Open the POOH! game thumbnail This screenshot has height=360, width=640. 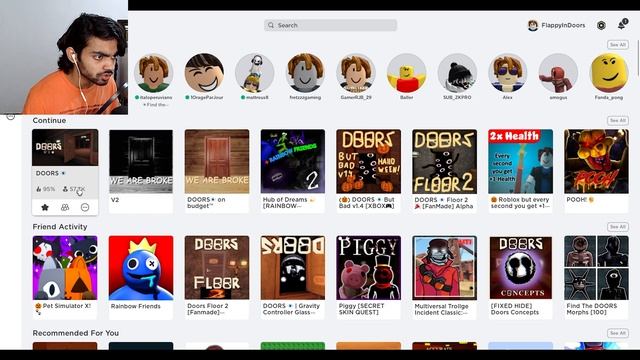(x=596, y=162)
